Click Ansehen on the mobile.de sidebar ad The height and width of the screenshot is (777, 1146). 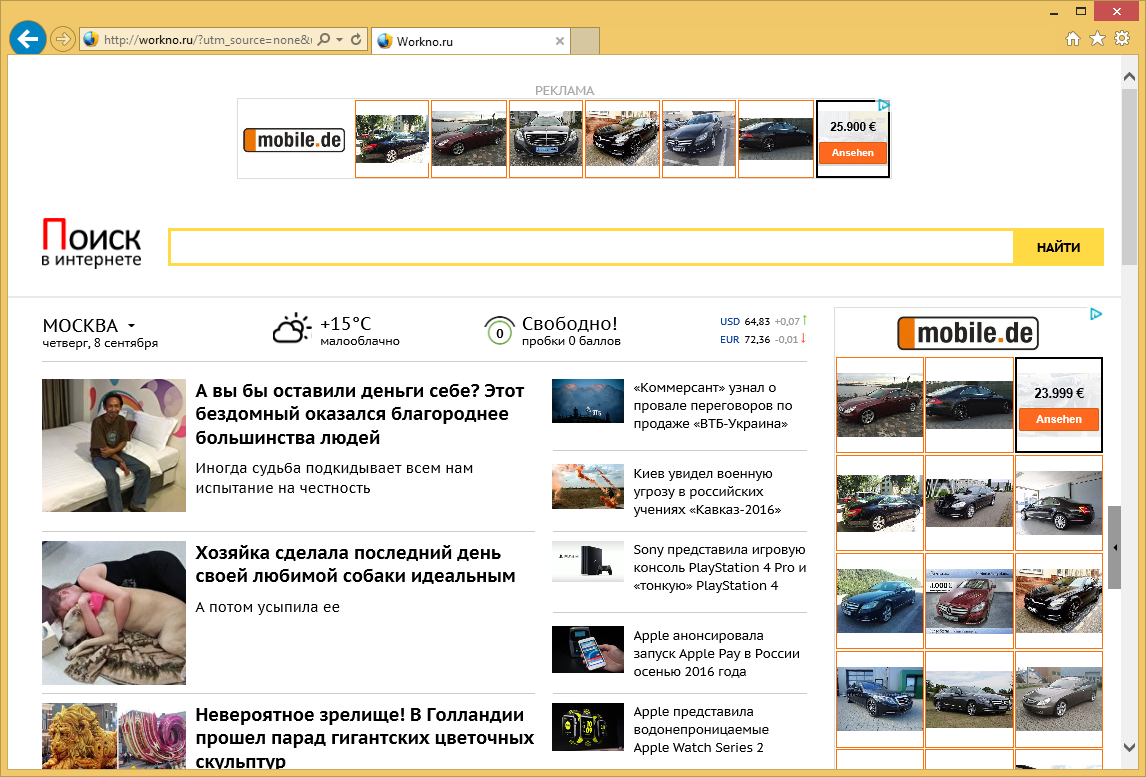(1058, 419)
